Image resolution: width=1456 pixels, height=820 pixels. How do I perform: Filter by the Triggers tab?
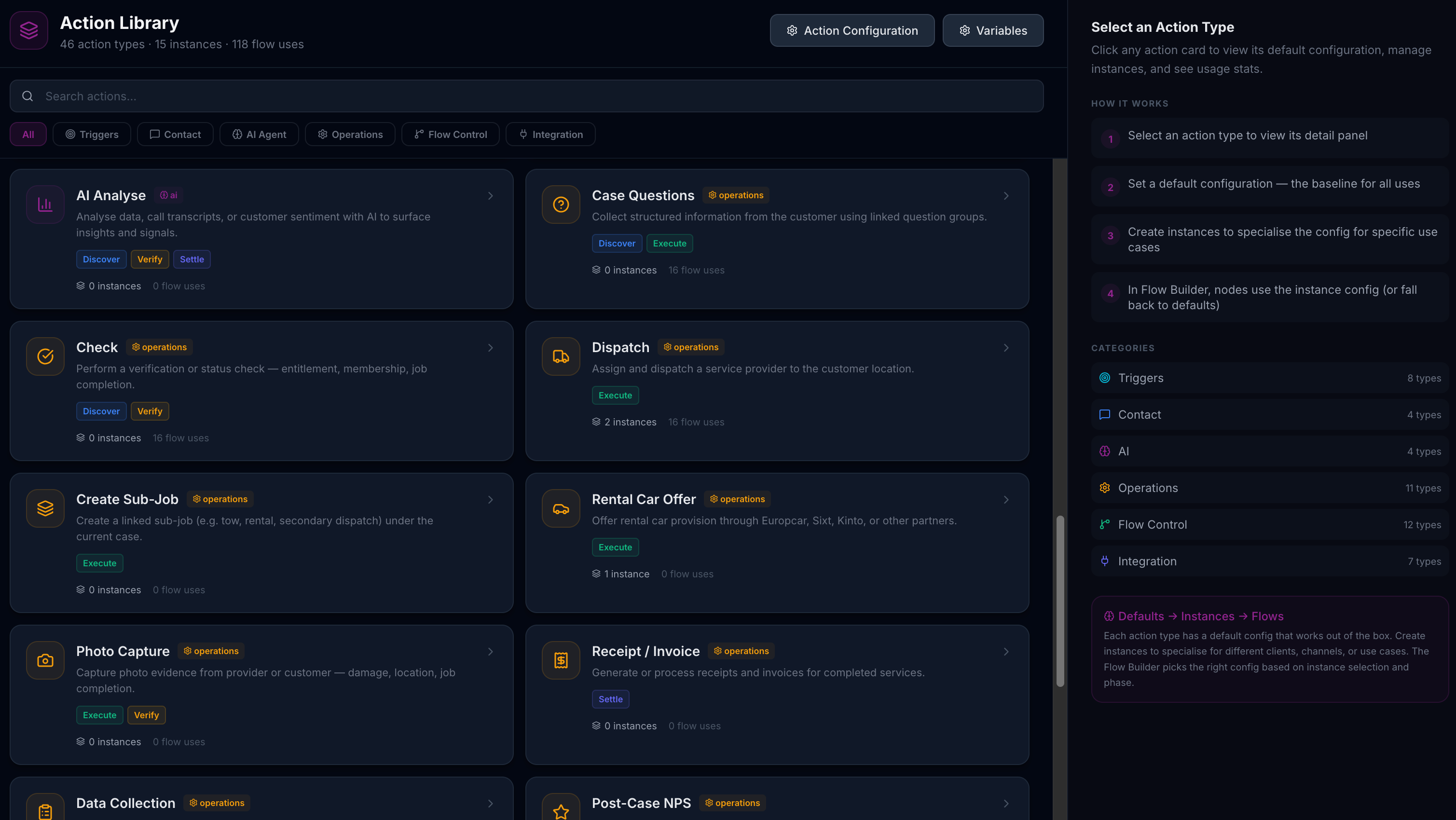92,135
